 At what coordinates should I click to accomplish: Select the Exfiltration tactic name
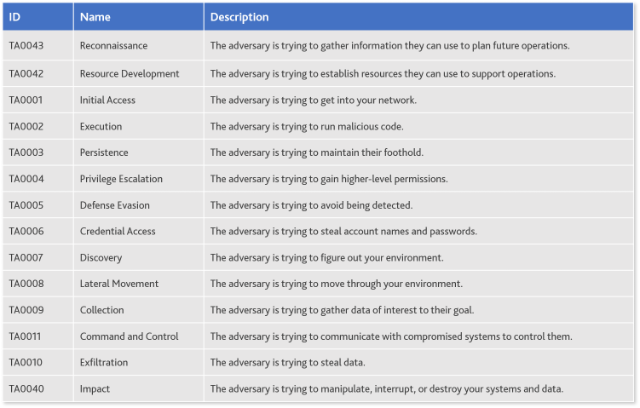(104, 362)
